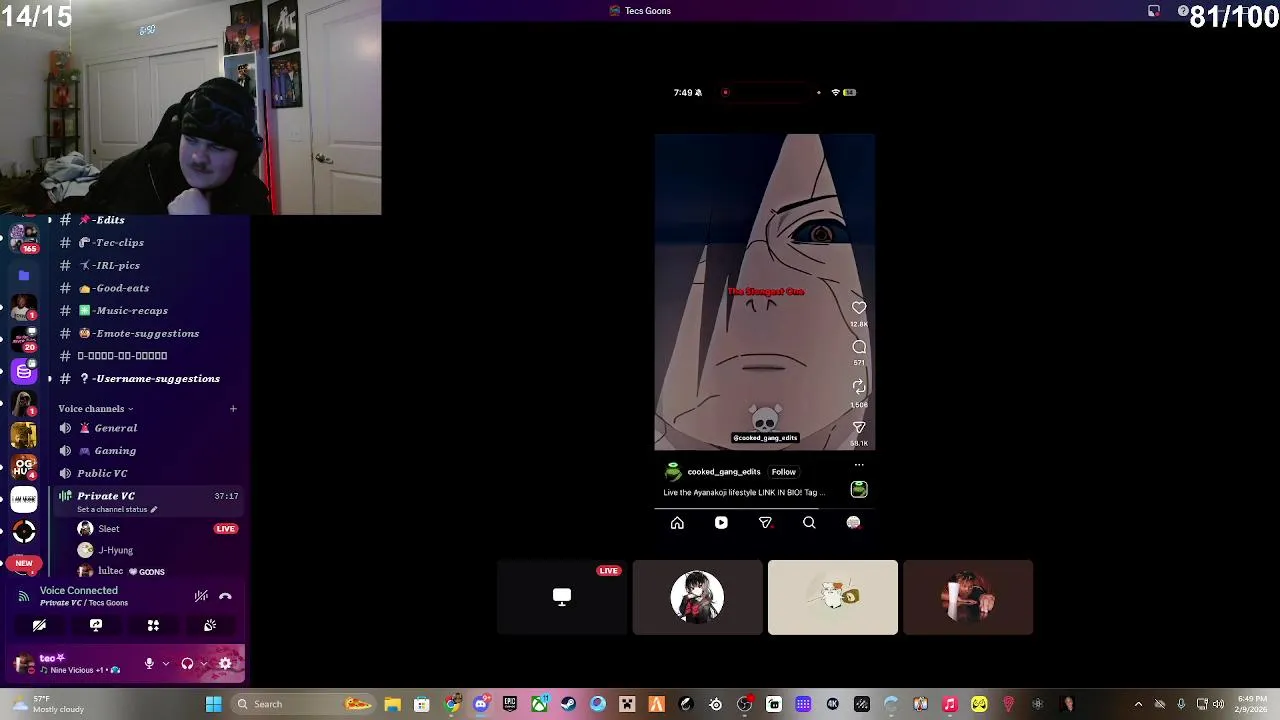The height and width of the screenshot is (720, 1280).
Task: Open cooked_gang_edits profile name
Action: point(724,472)
